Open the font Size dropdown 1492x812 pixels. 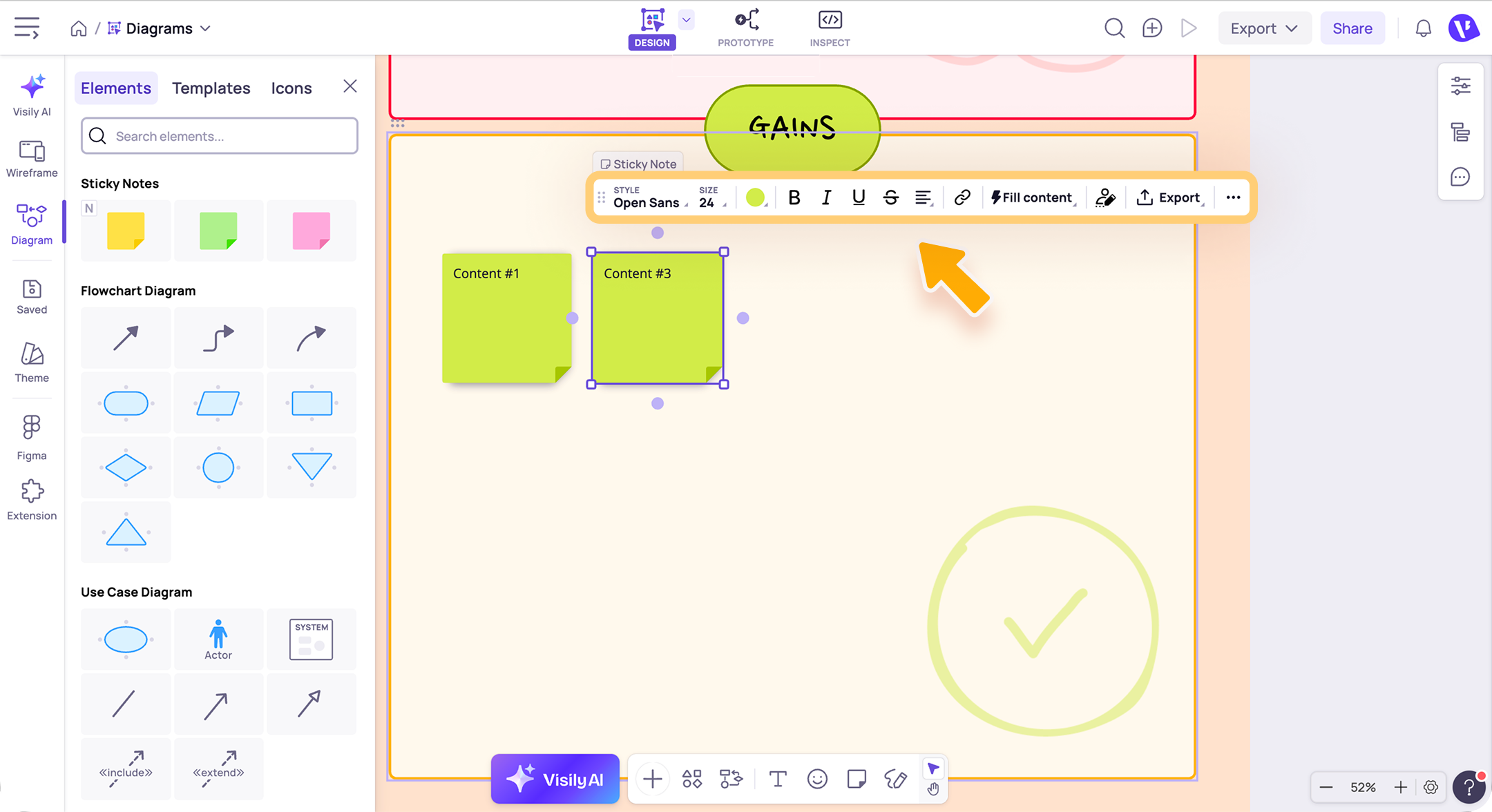[x=712, y=197]
